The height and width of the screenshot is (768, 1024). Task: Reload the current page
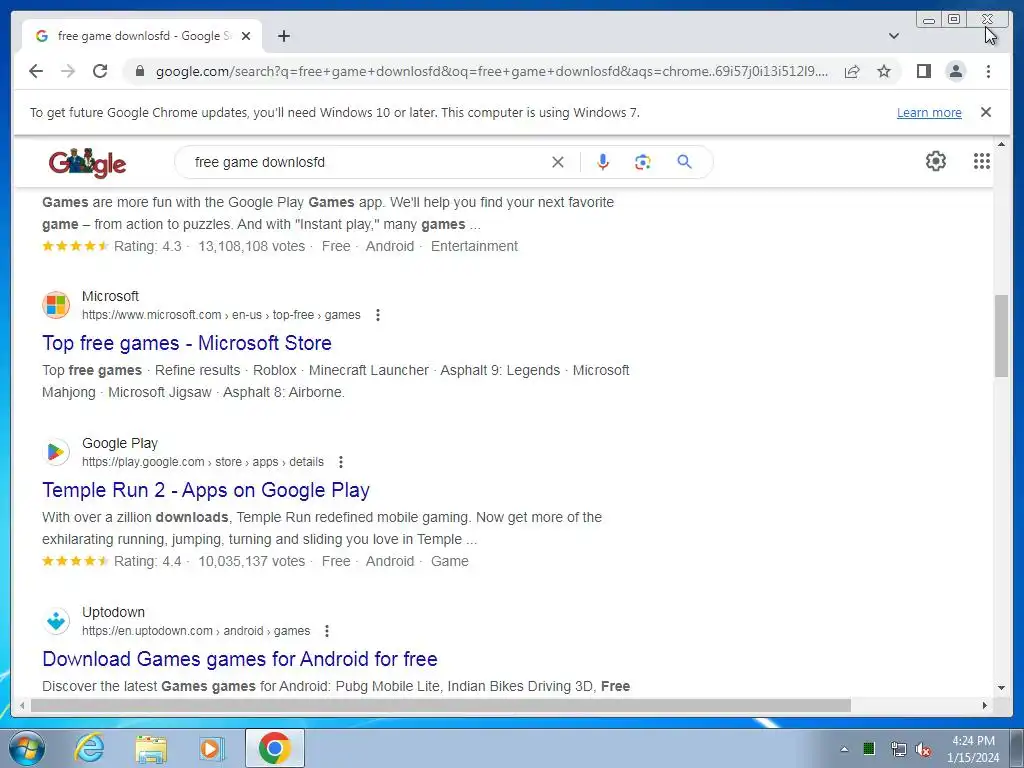click(100, 71)
